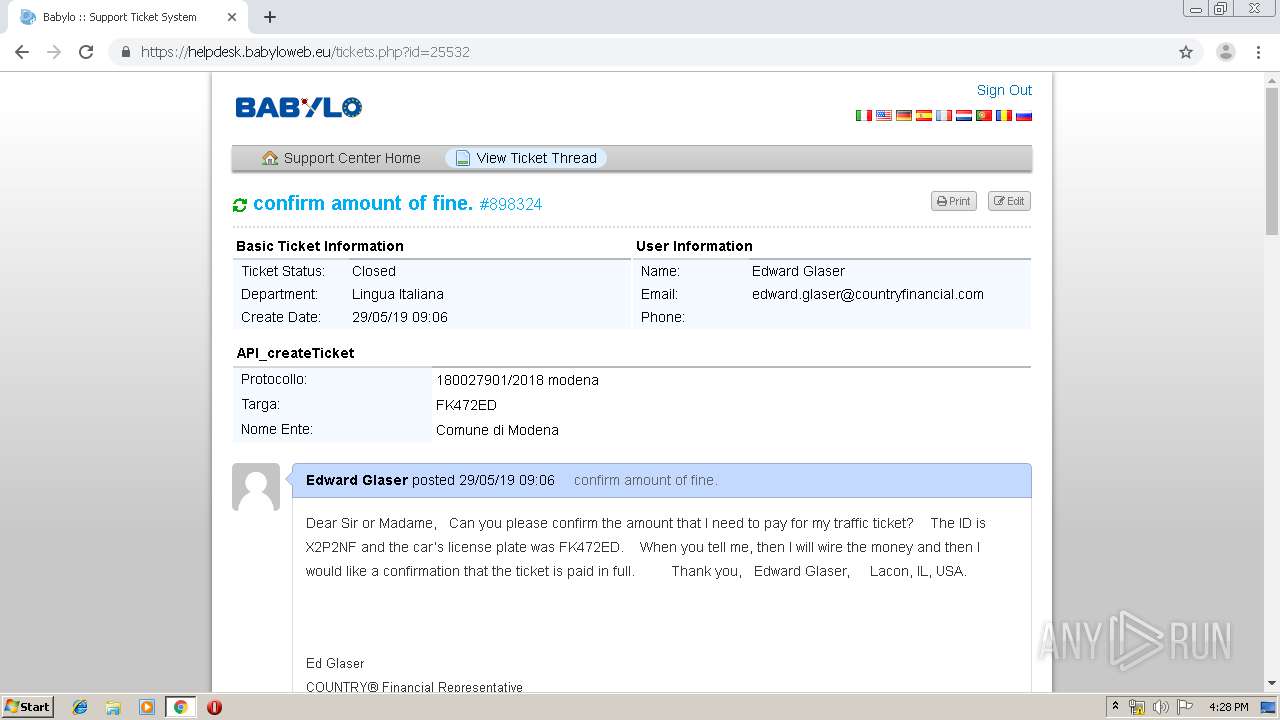The image size is (1280, 720).
Task: Click department value Lingua Italiana
Action: click(x=398, y=294)
